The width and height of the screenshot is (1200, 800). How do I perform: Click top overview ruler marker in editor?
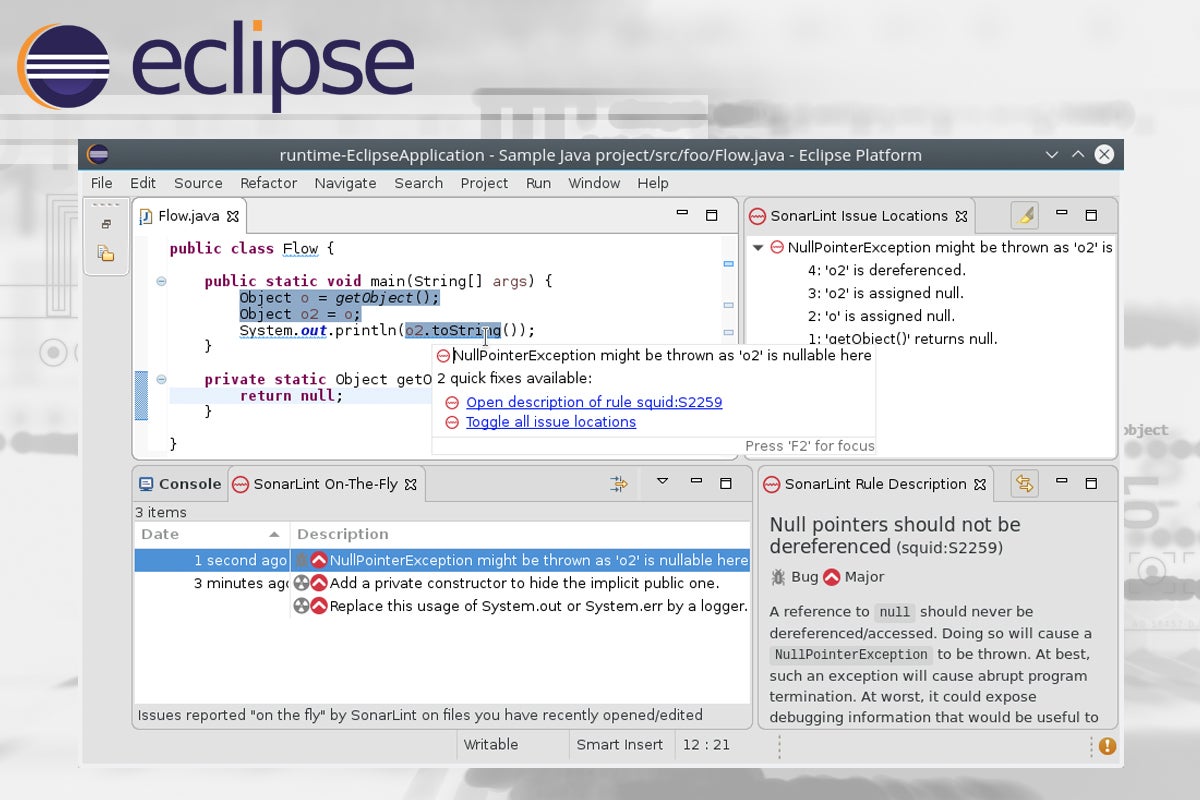[729, 264]
